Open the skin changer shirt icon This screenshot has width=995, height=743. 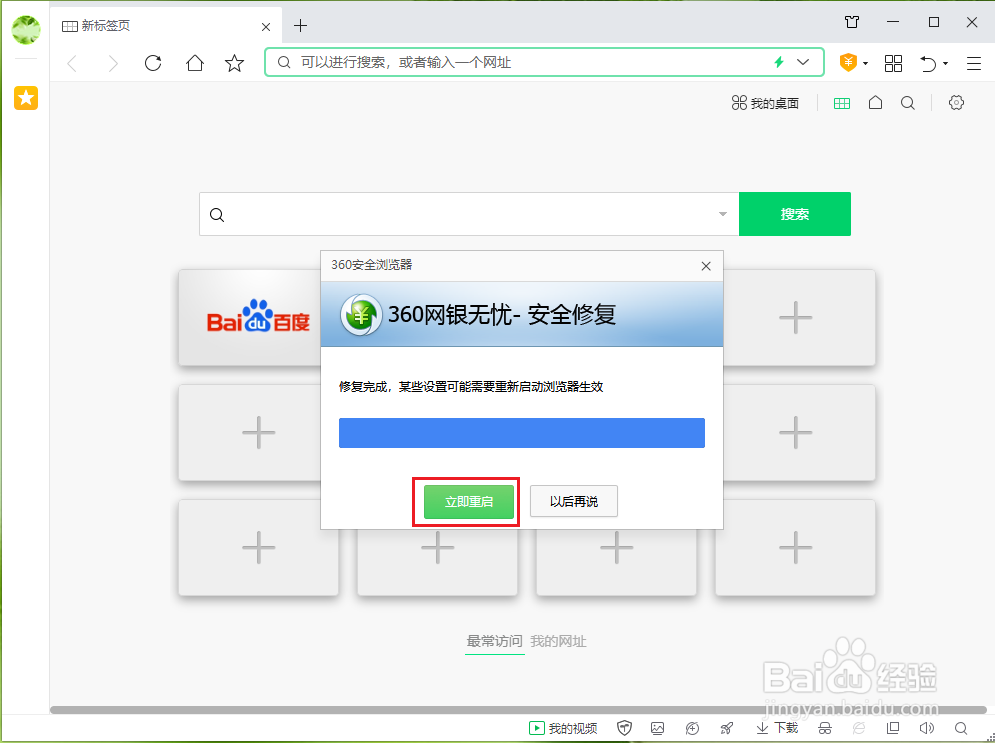tap(852, 22)
